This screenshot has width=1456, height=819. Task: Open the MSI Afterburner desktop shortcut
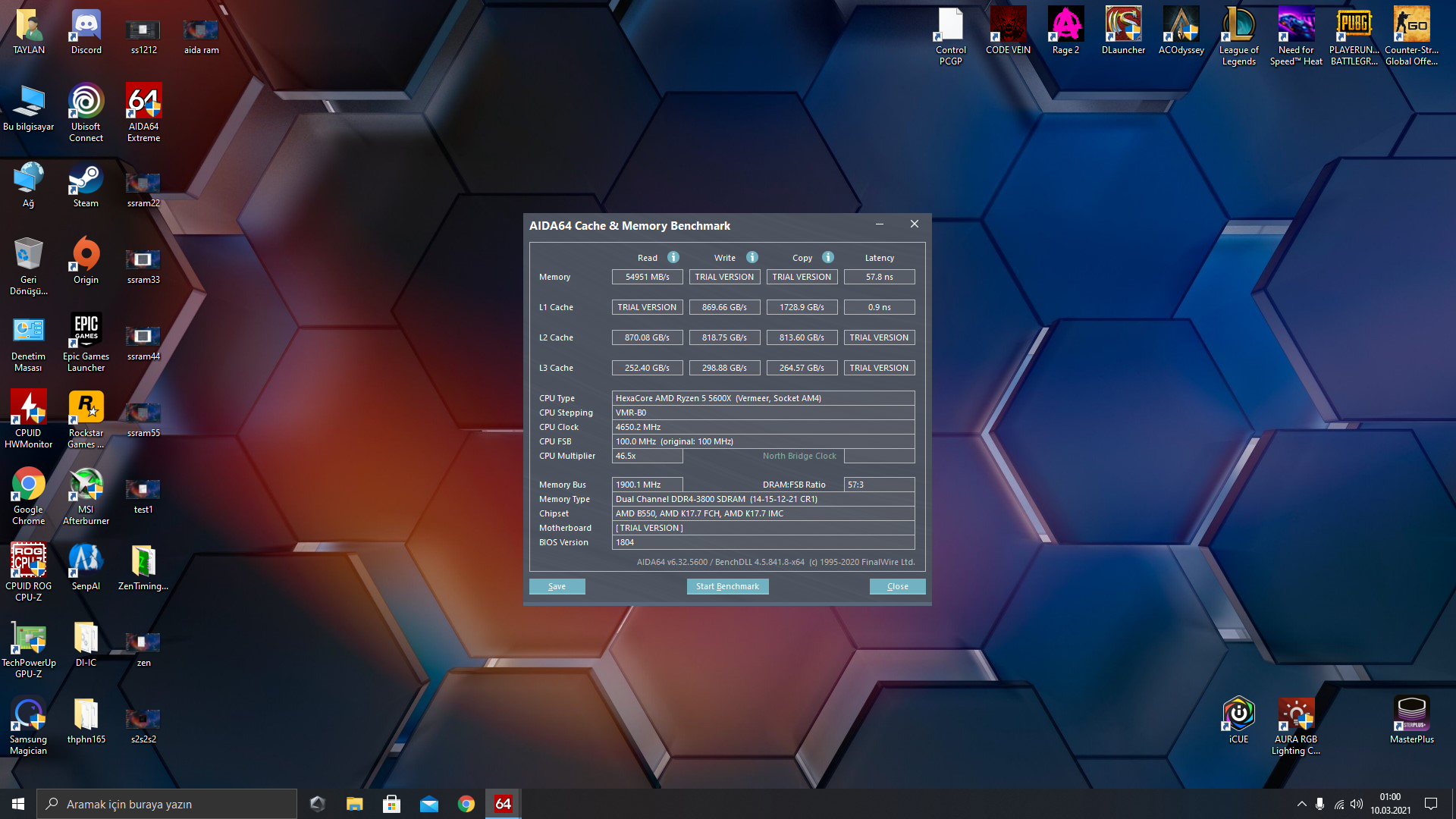click(86, 494)
